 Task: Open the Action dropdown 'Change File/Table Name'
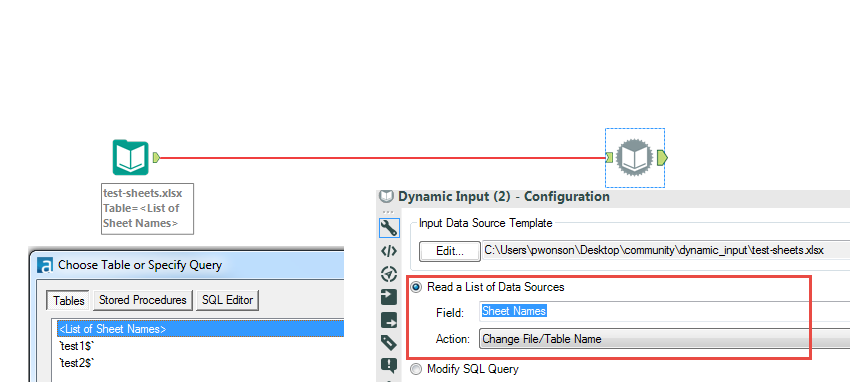pyautogui.click(x=664, y=339)
